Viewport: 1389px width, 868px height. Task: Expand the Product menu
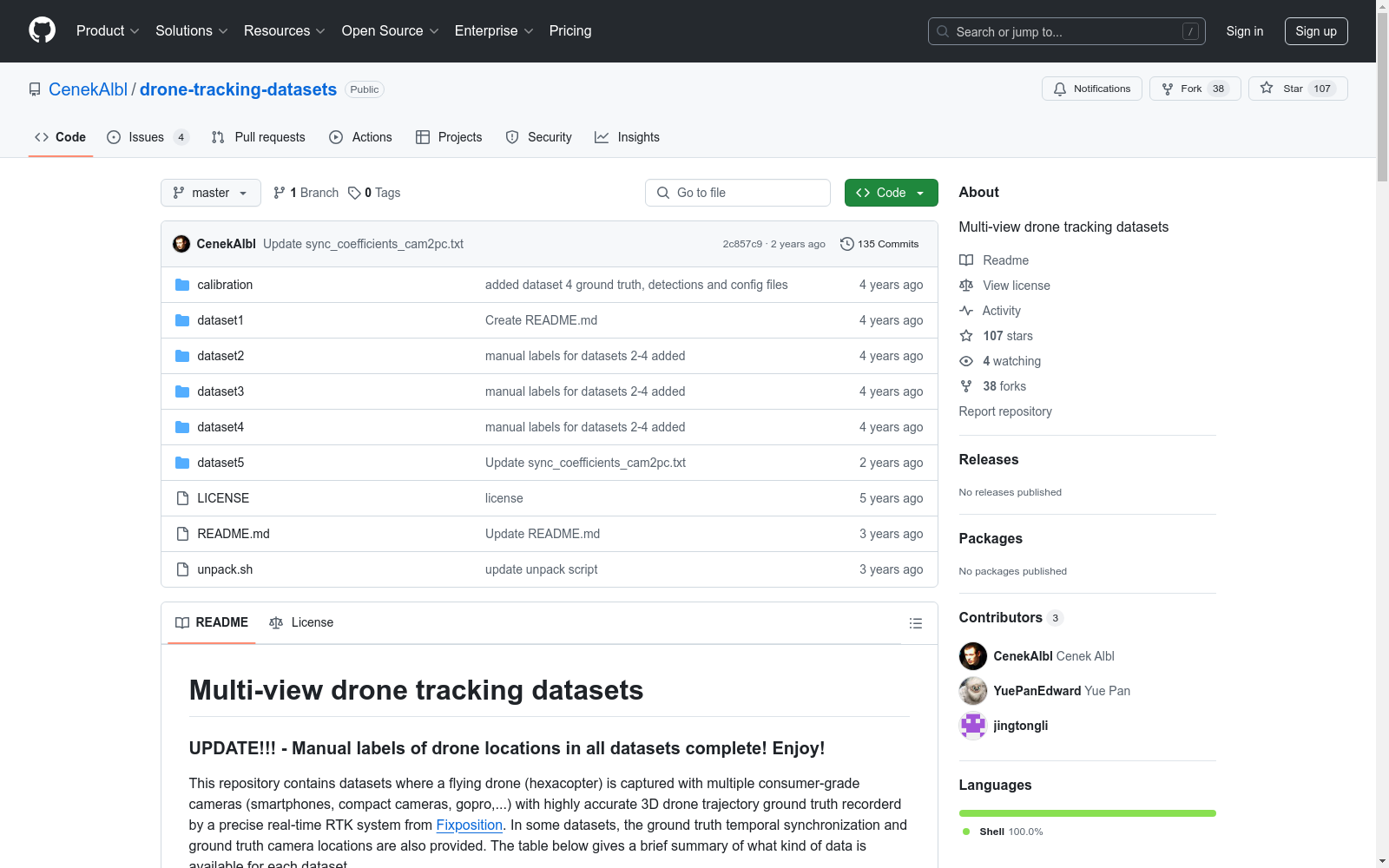click(108, 30)
